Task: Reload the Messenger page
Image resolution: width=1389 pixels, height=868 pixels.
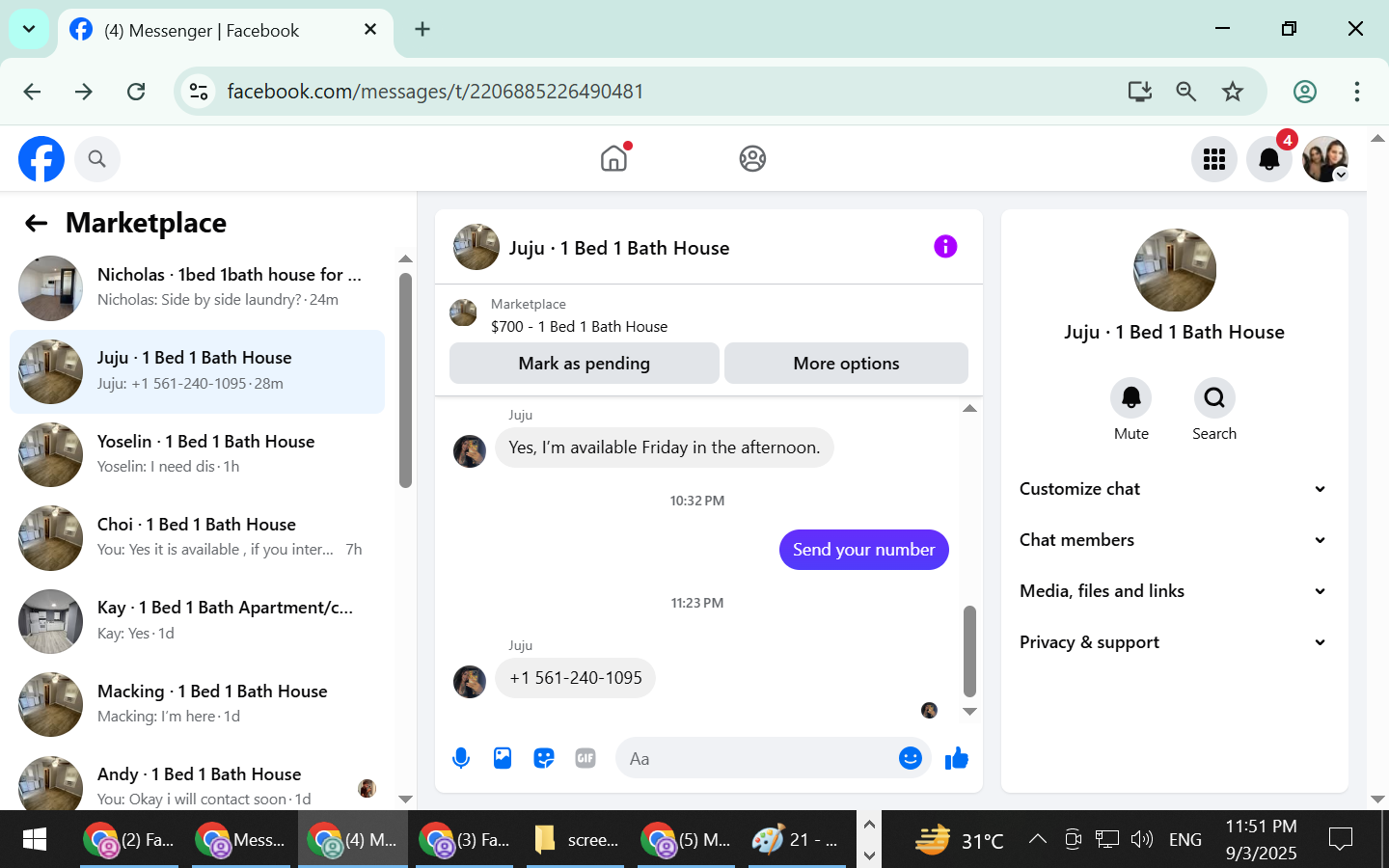Action: point(136,92)
